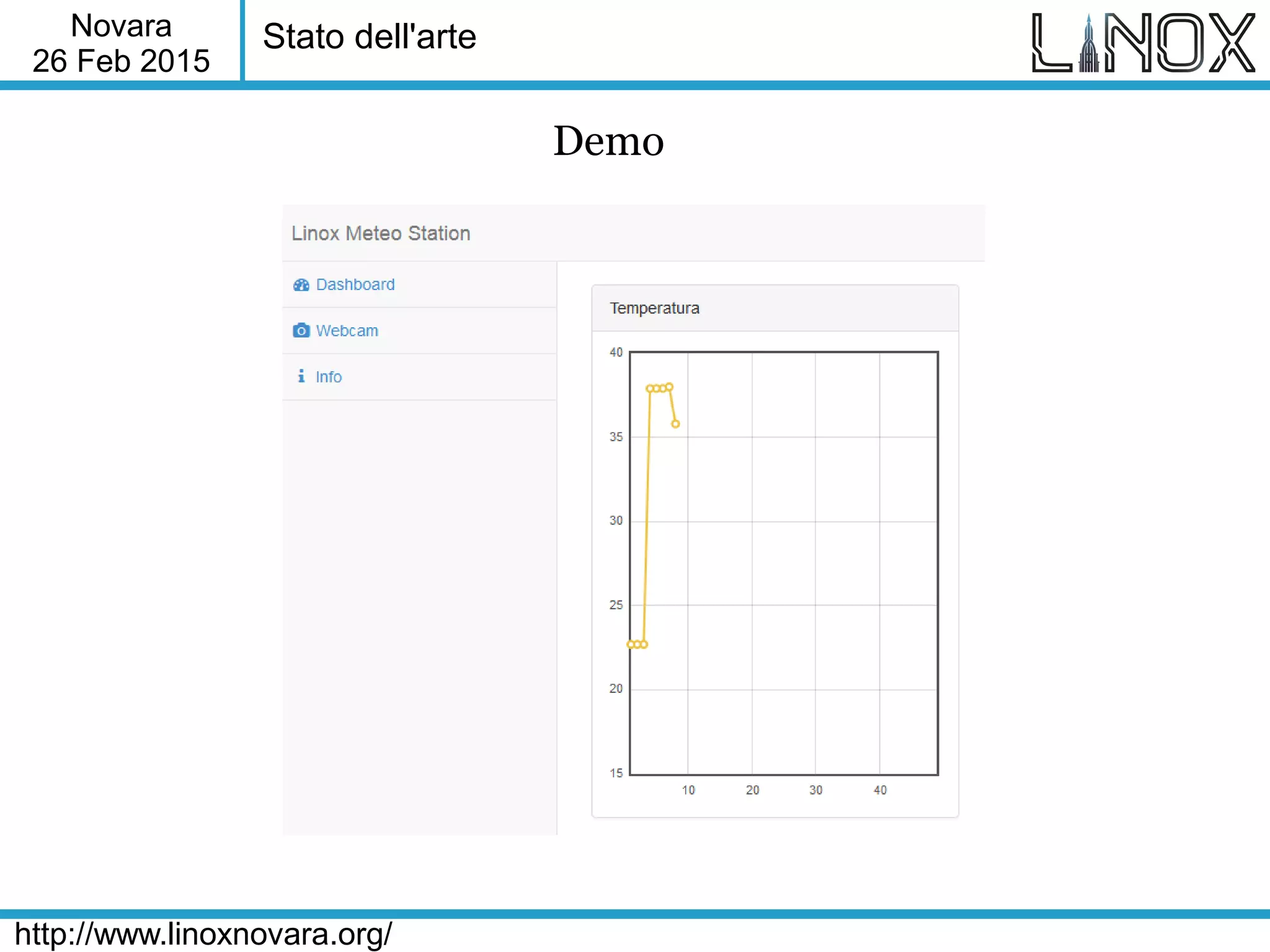Click the Linox Meteo Station brand title

pyautogui.click(x=381, y=233)
